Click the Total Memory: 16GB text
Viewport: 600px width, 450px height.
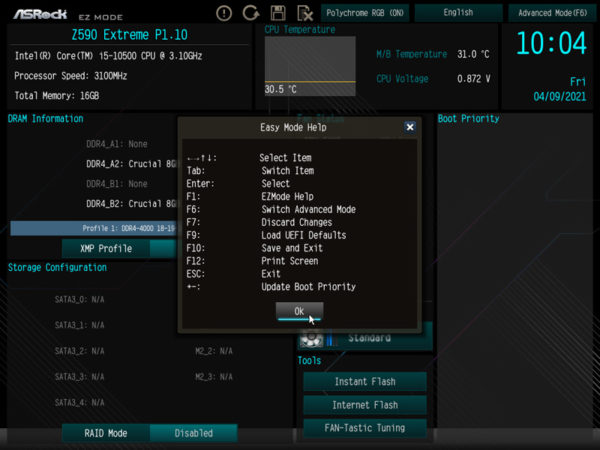tap(57, 96)
